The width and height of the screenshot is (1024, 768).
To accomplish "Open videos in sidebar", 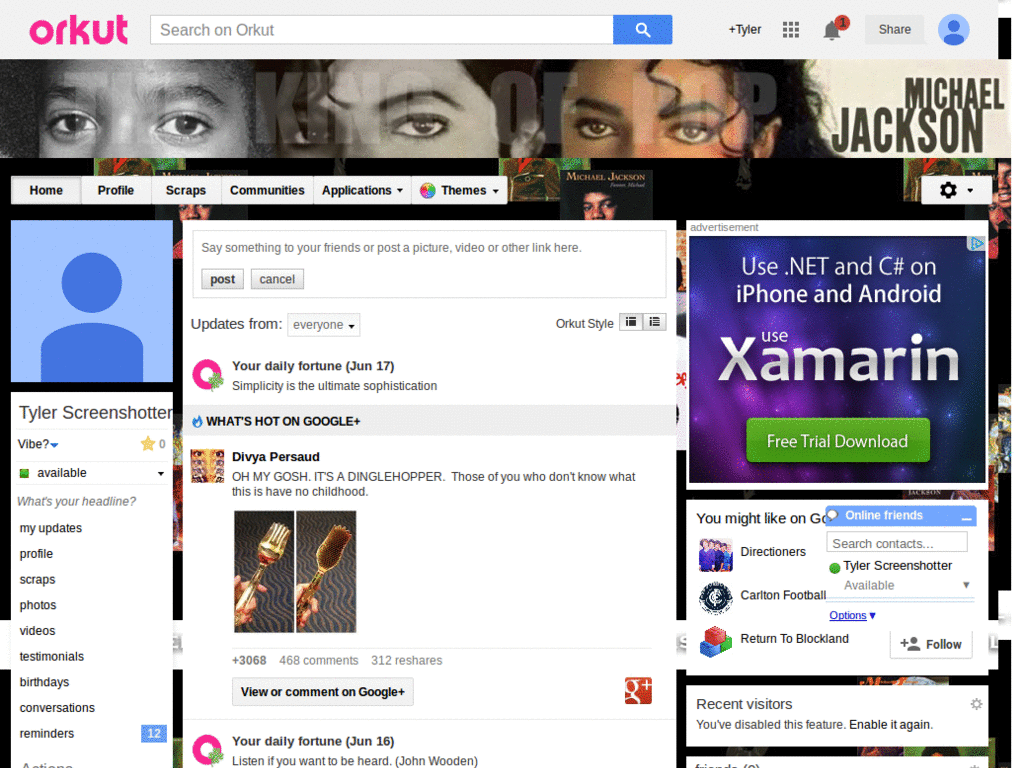I will coord(37,631).
